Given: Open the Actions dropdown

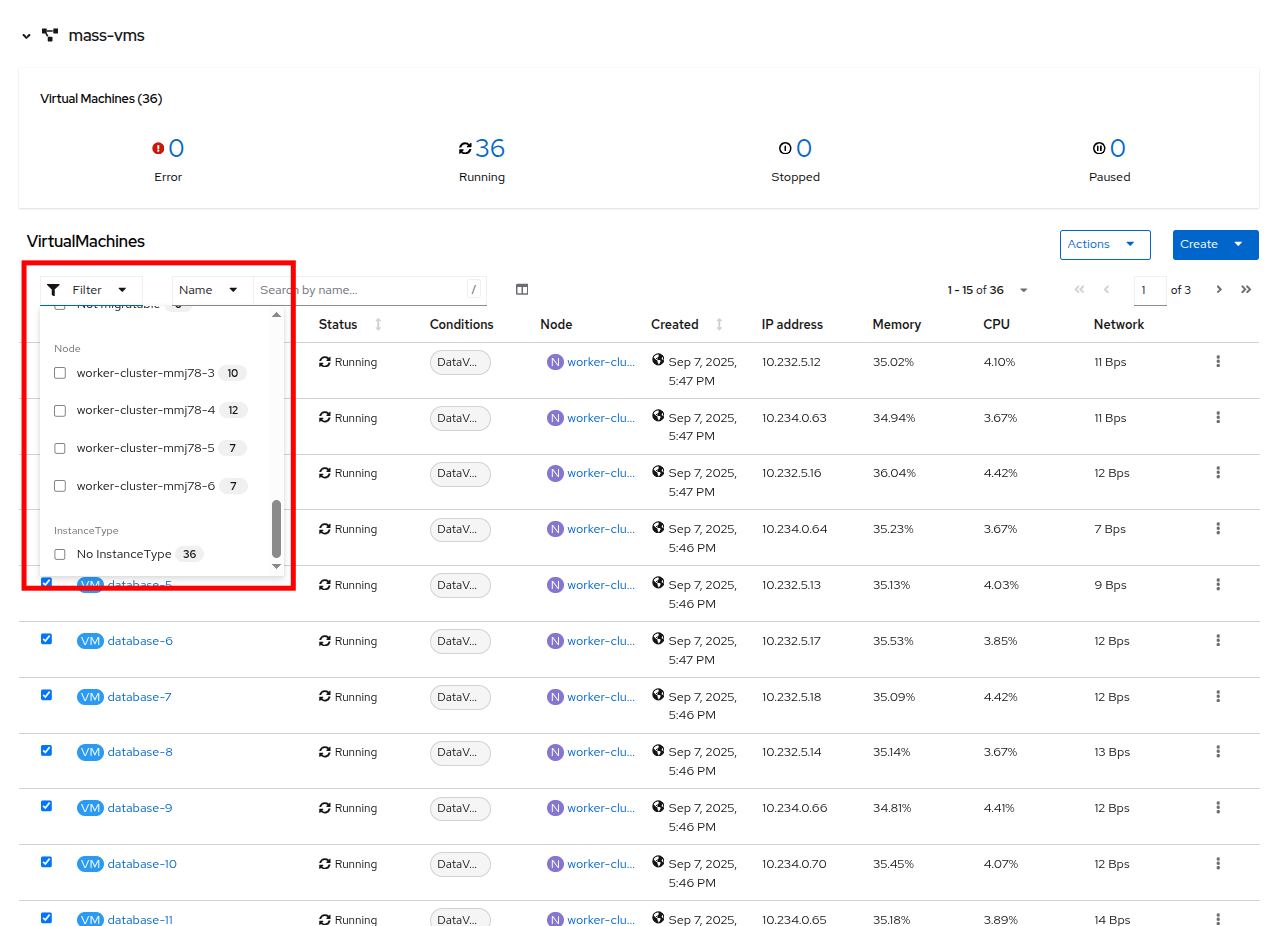Looking at the screenshot, I should (x=1105, y=244).
